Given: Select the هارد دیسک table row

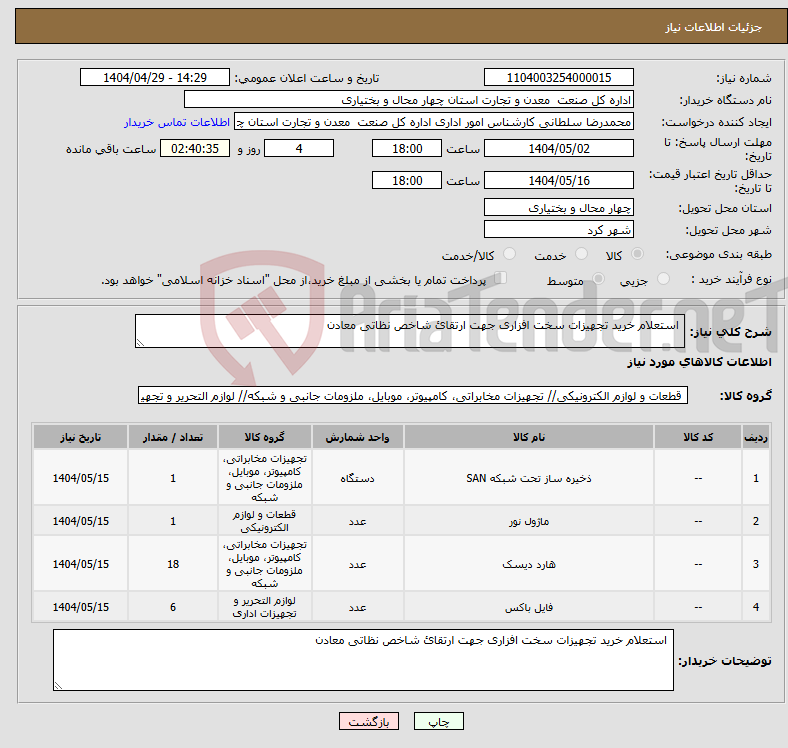Looking at the screenshot, I should click(x=528, y=564).
